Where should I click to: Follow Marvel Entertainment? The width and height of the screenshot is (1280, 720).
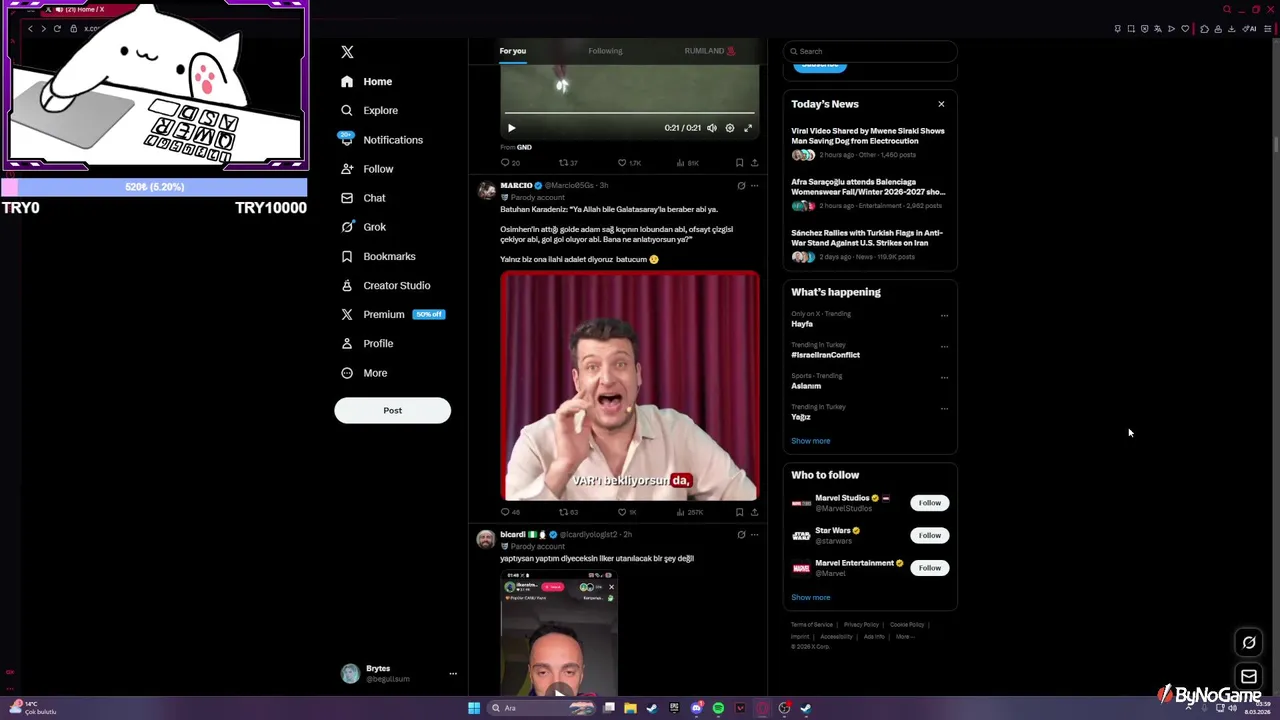point(929,568)
